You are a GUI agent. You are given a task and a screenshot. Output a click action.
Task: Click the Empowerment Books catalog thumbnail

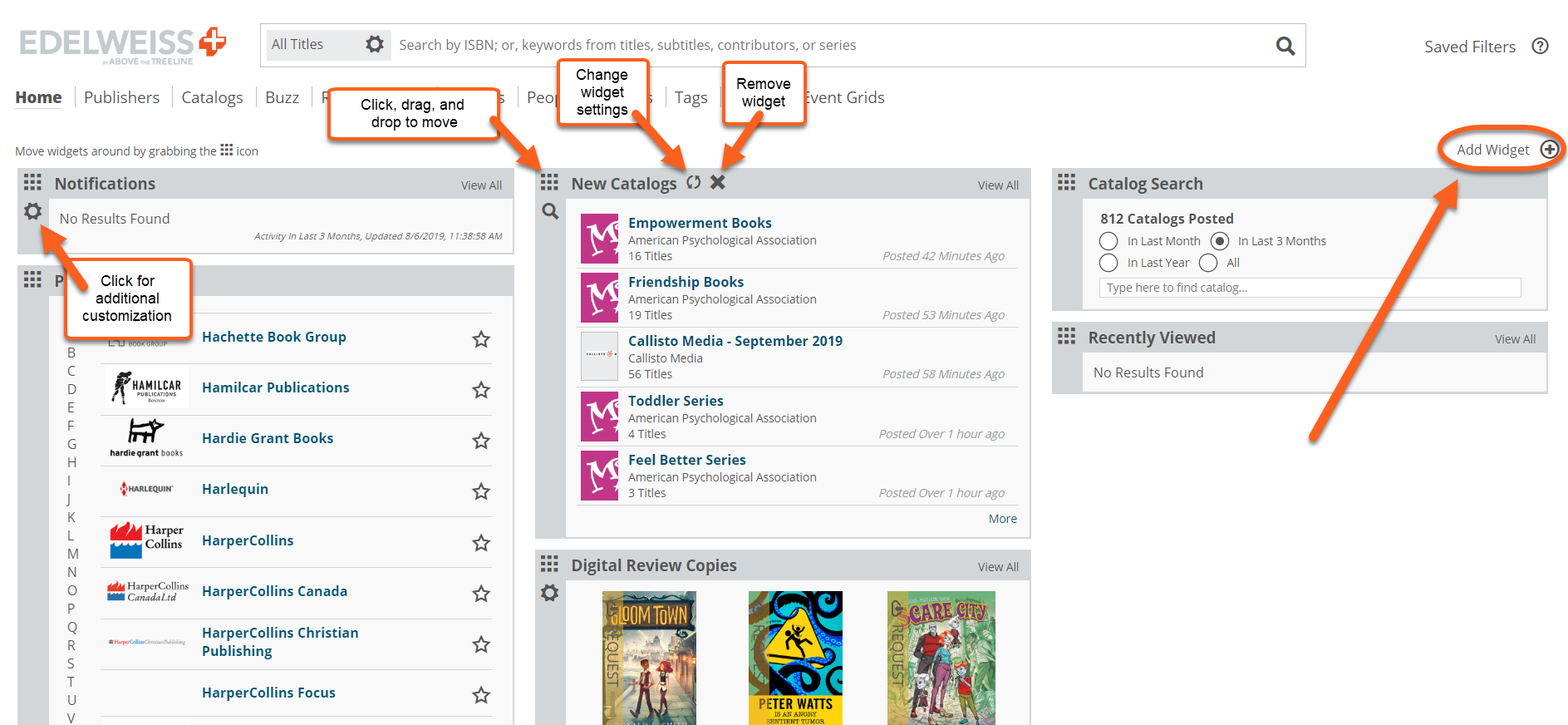click(x=599, y=239)
